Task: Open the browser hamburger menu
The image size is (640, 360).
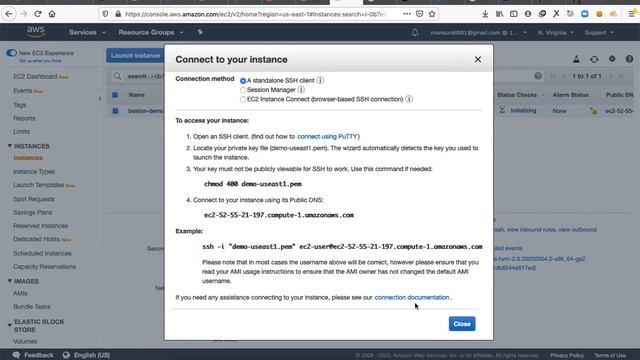Action: 631,14
